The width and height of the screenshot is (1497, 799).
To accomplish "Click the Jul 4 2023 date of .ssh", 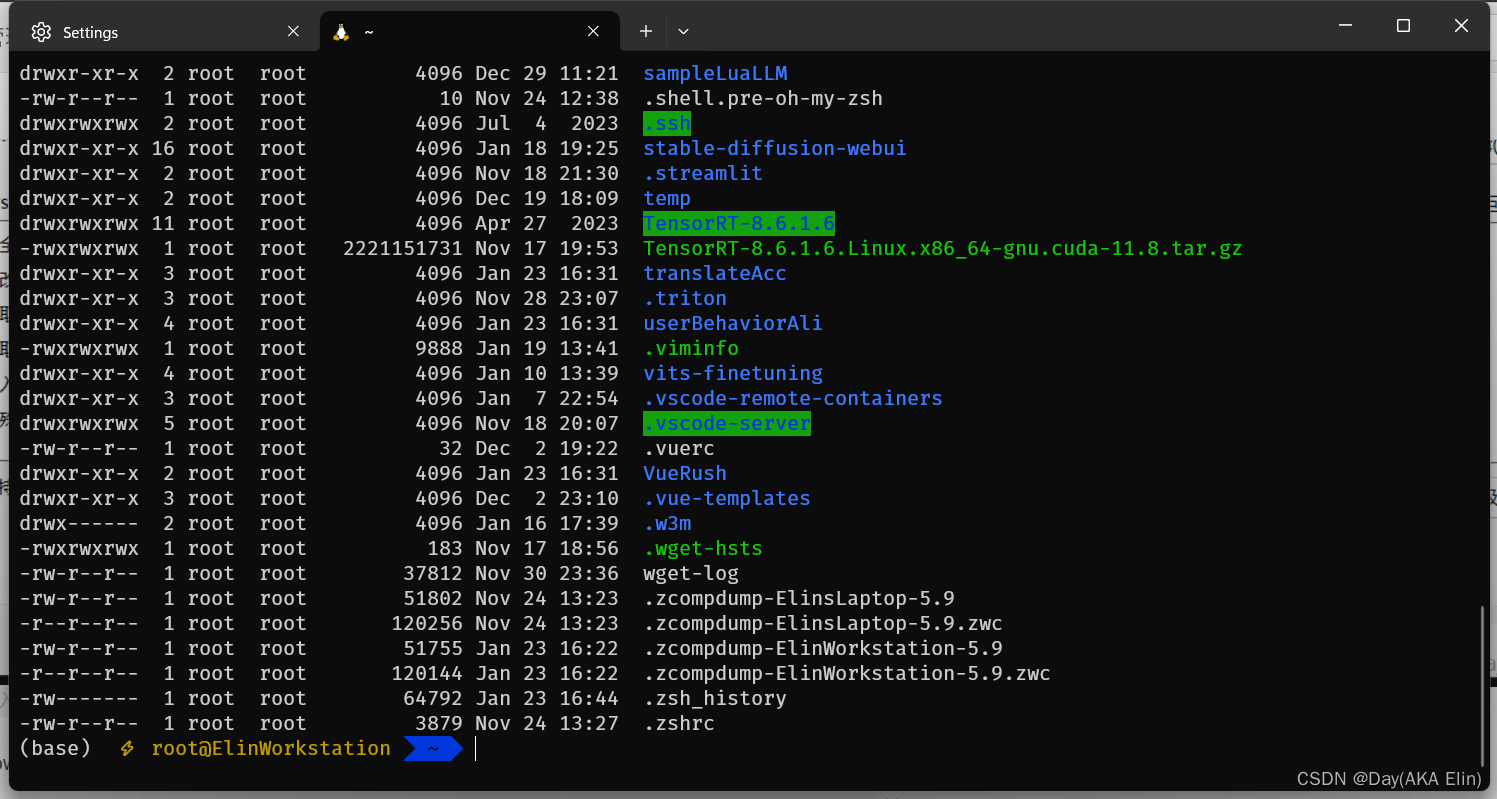I will [x=547, y=124].
